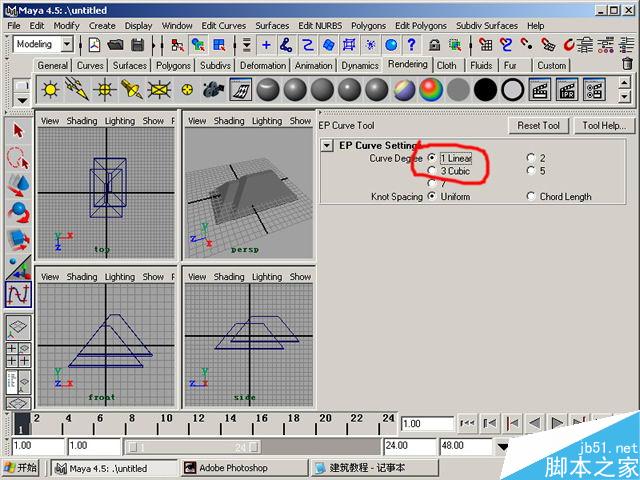
Task: Select the 3 Cubic curve degree
Action: 432,171
